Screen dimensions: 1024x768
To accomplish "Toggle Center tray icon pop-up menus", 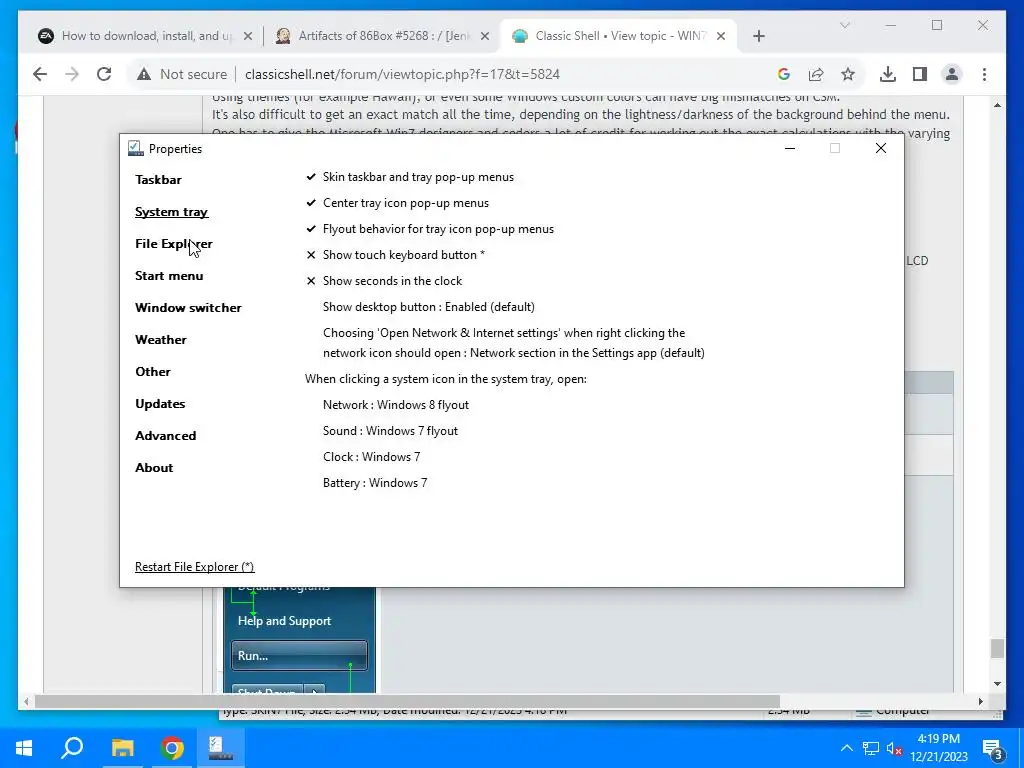I will coord(397,203).
